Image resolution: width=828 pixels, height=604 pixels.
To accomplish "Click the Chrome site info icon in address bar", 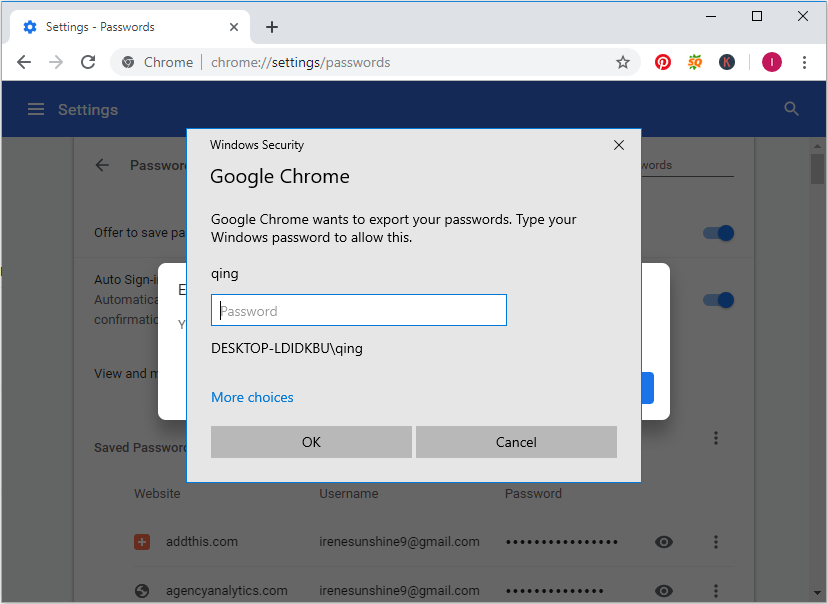I will point(128,62).
